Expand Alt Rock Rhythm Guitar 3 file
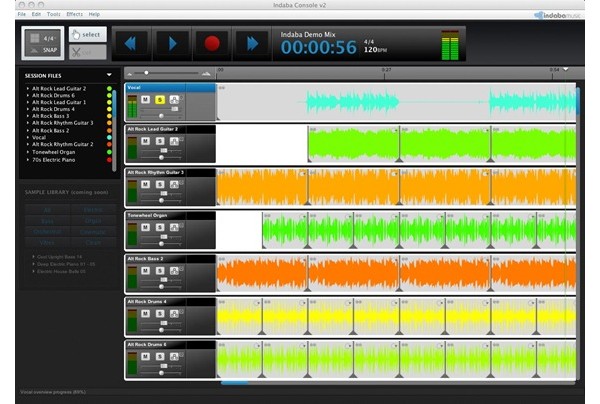This screenshot has width=600, height=404. [x=28, y=123]
